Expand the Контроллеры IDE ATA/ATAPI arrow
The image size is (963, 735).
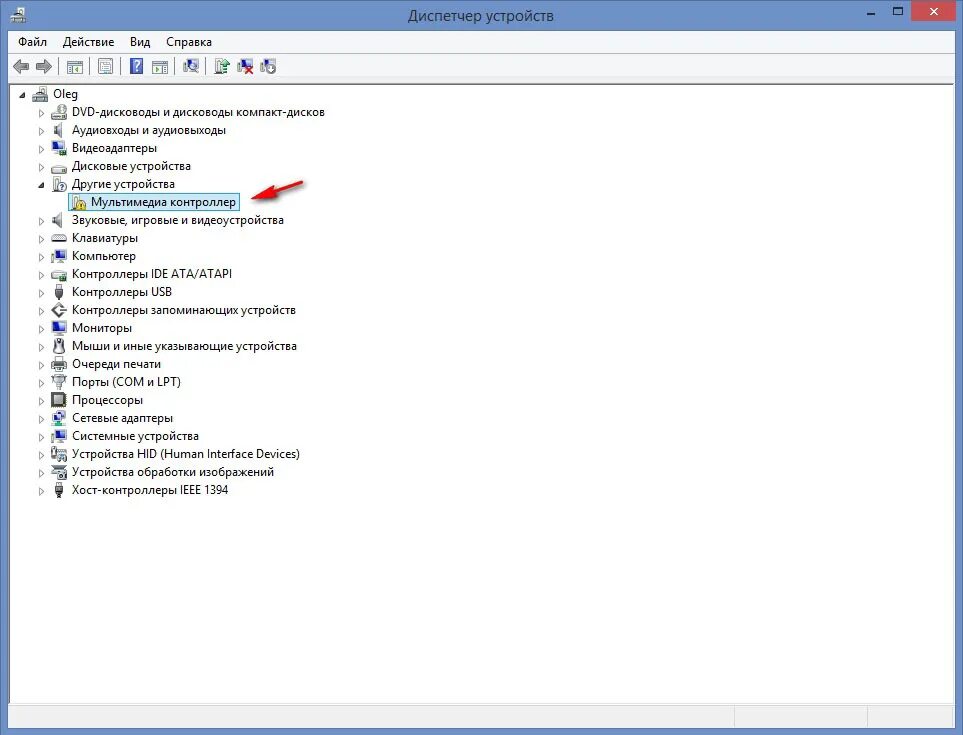coord(41,274)
